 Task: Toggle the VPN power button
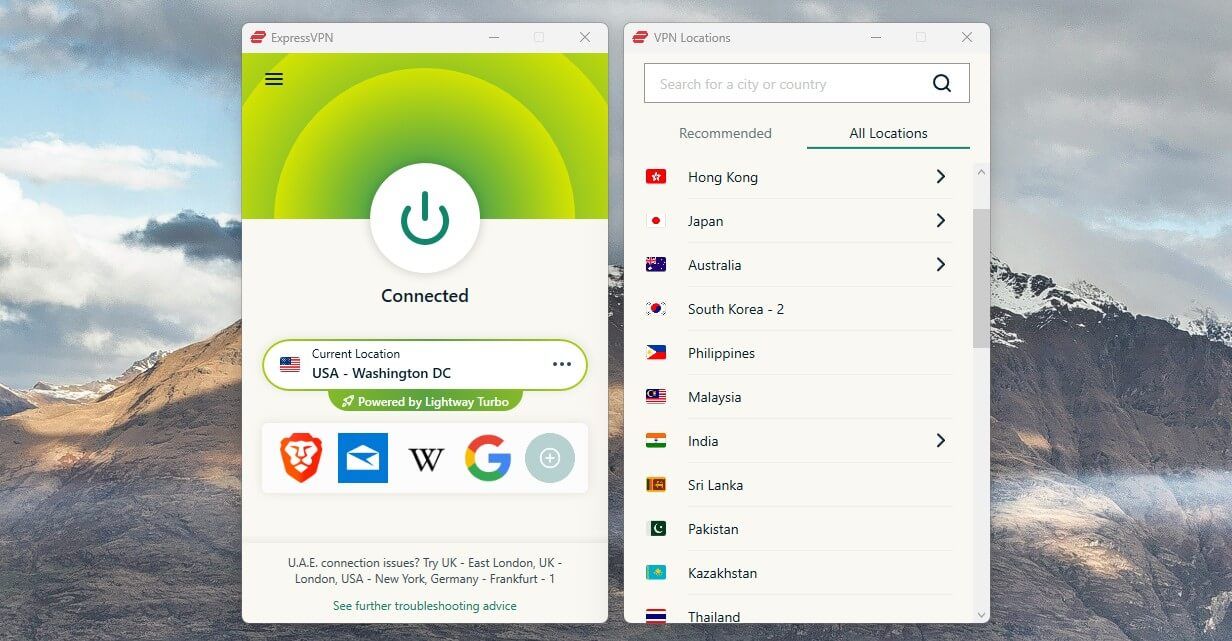pyautogui.click(x=425, y=218)
